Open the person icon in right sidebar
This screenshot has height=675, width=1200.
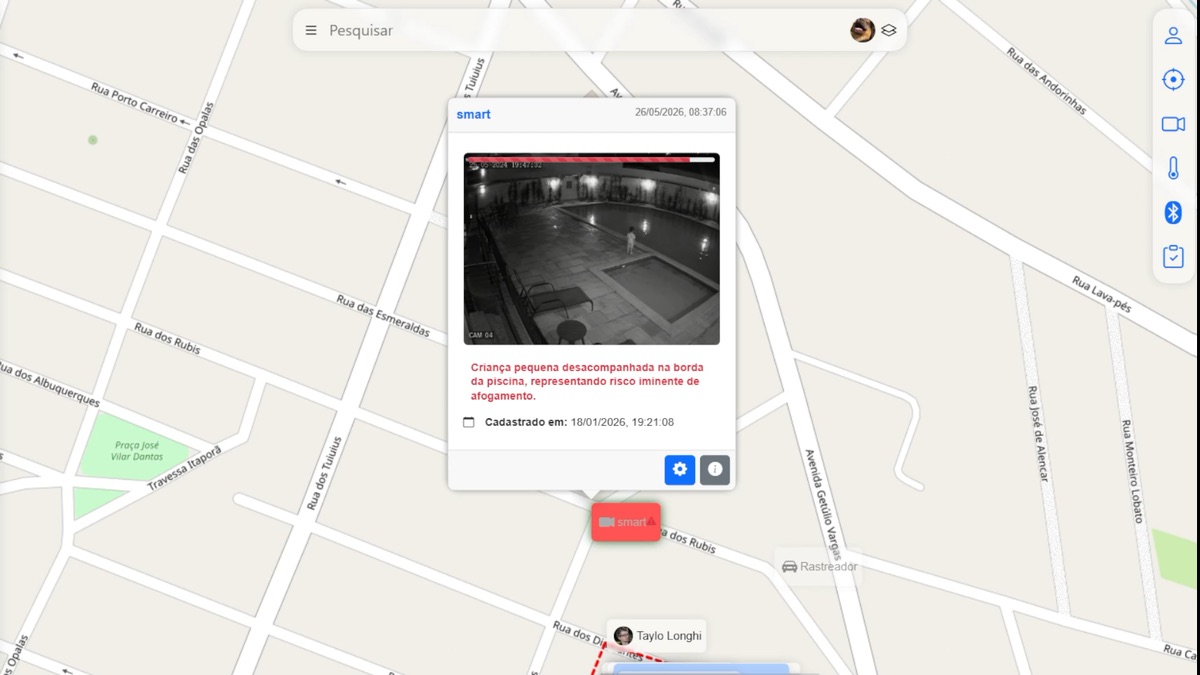point(1173,35)
